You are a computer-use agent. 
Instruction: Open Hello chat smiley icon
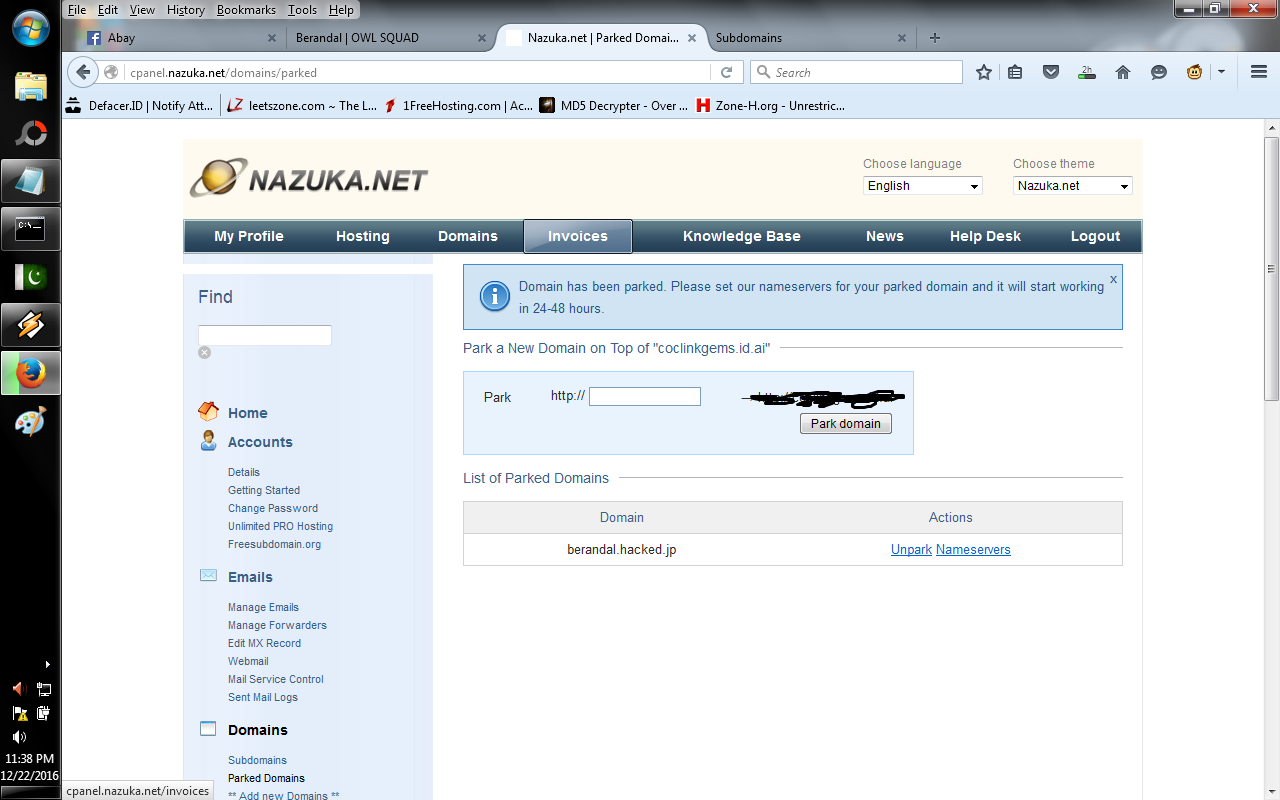(x=1159, y=72)
